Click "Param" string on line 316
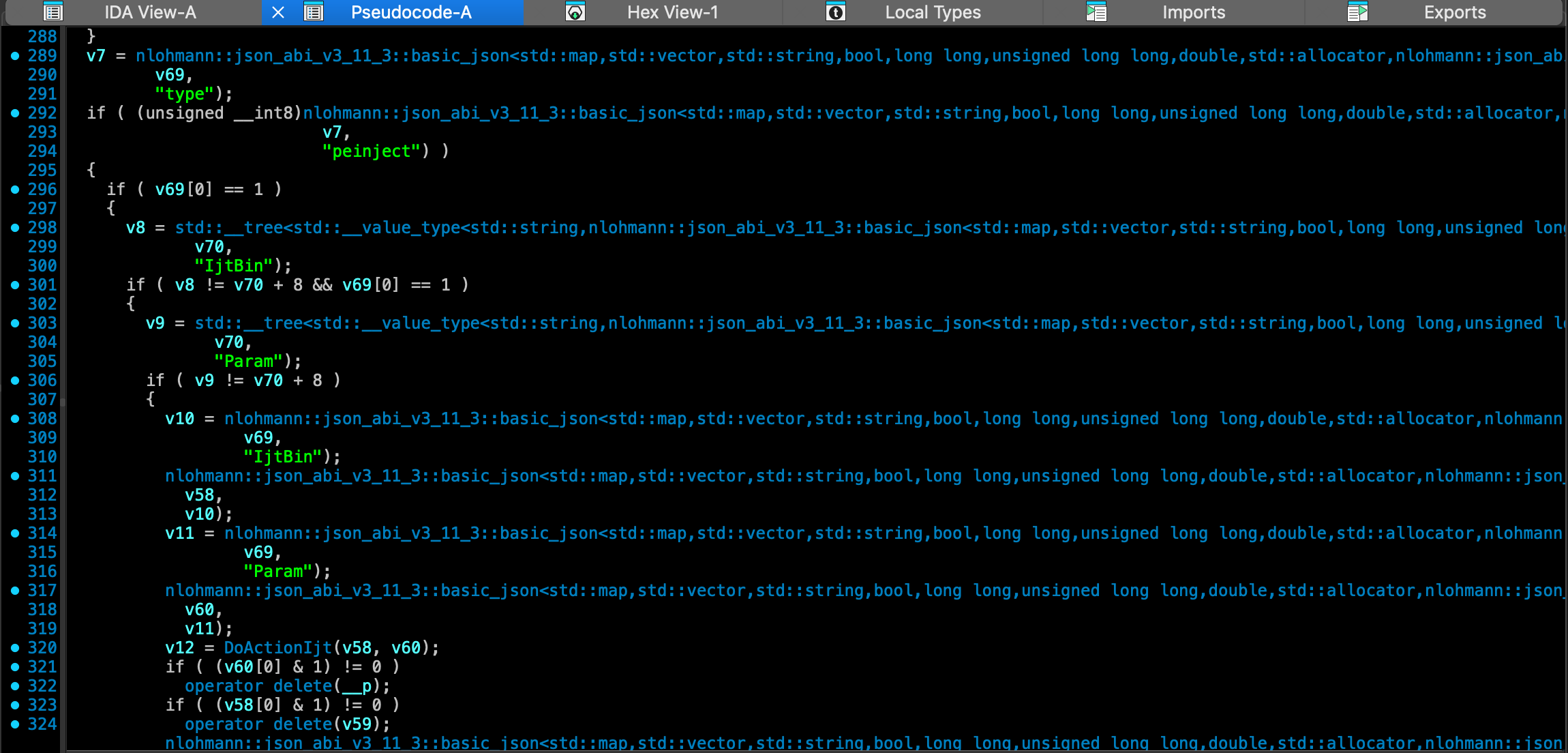 pyautogui.click(x=278, y=572)
